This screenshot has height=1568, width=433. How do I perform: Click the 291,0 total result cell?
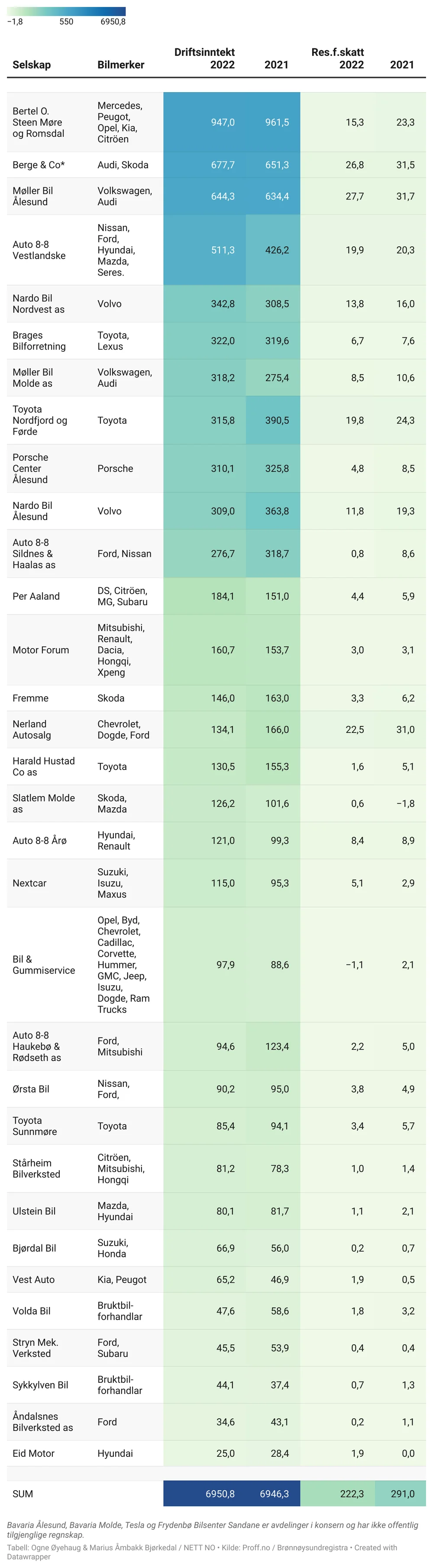pos(402,1494)
